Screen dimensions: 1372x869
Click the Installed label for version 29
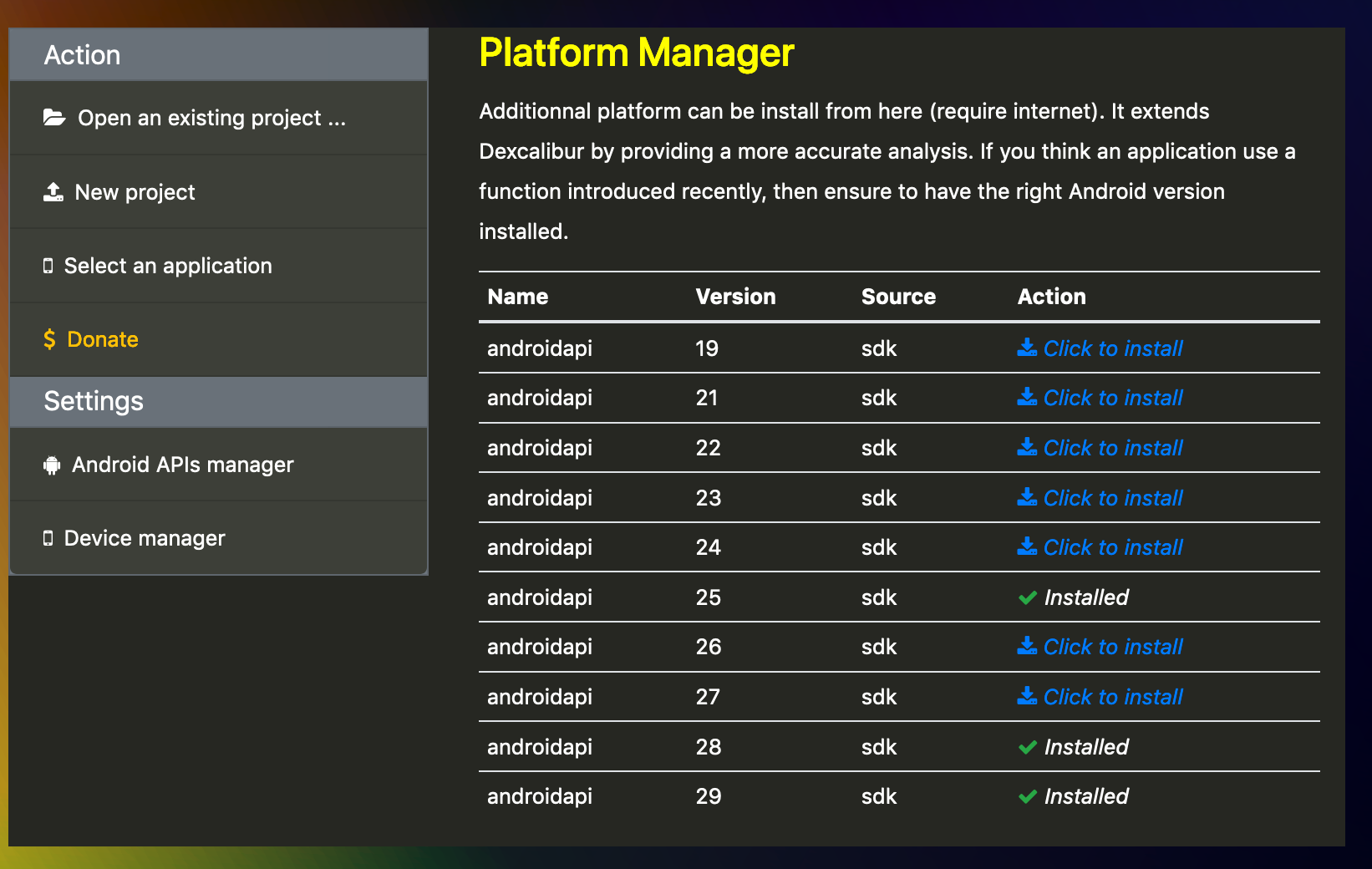tap(1086, 796)
